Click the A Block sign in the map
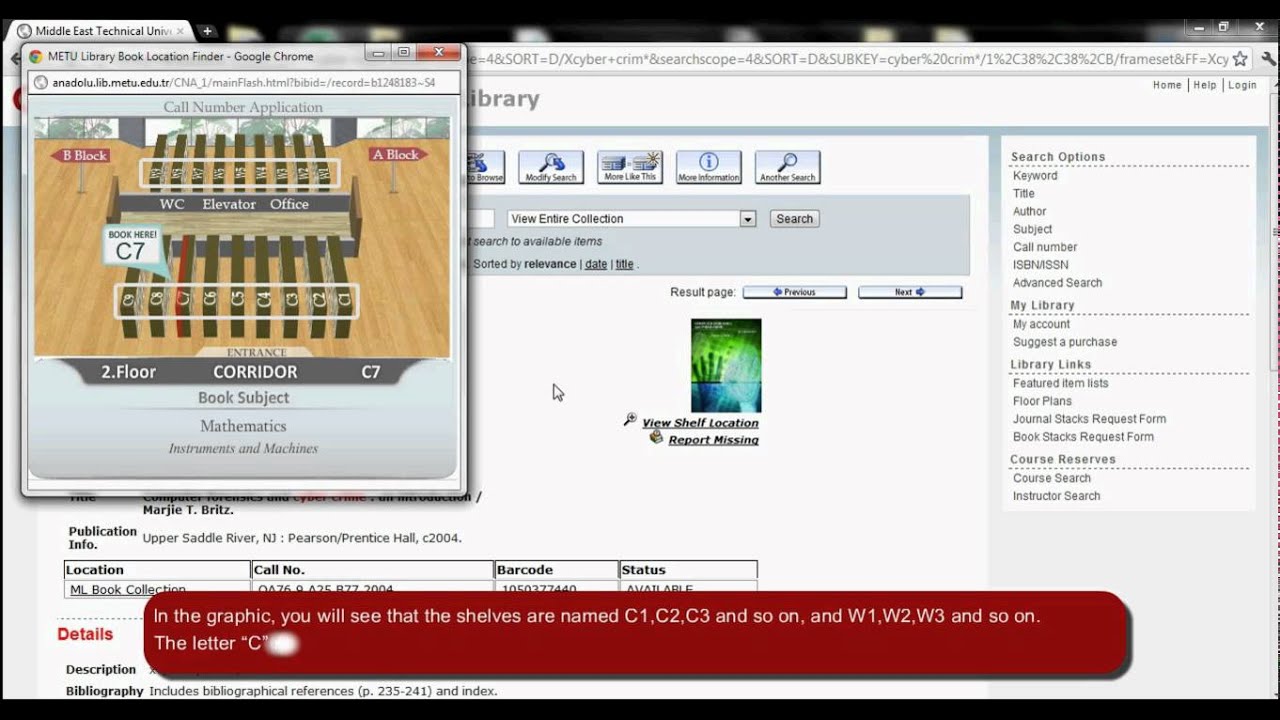Image resolution: width=1280 pixels, height=720 pixels. click(x=396, y=154)
